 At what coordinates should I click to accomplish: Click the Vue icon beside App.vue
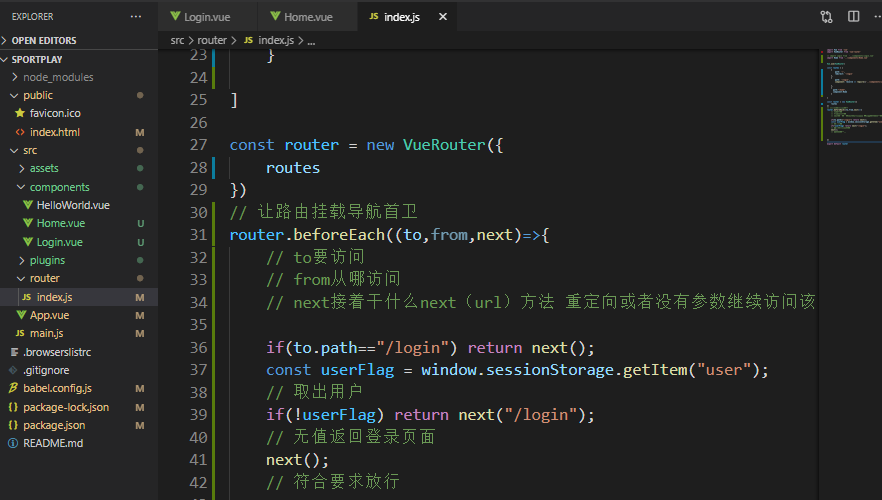point(21,315)
